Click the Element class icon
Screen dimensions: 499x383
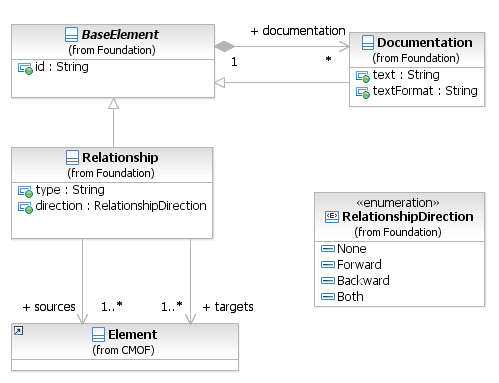(98, 334)
